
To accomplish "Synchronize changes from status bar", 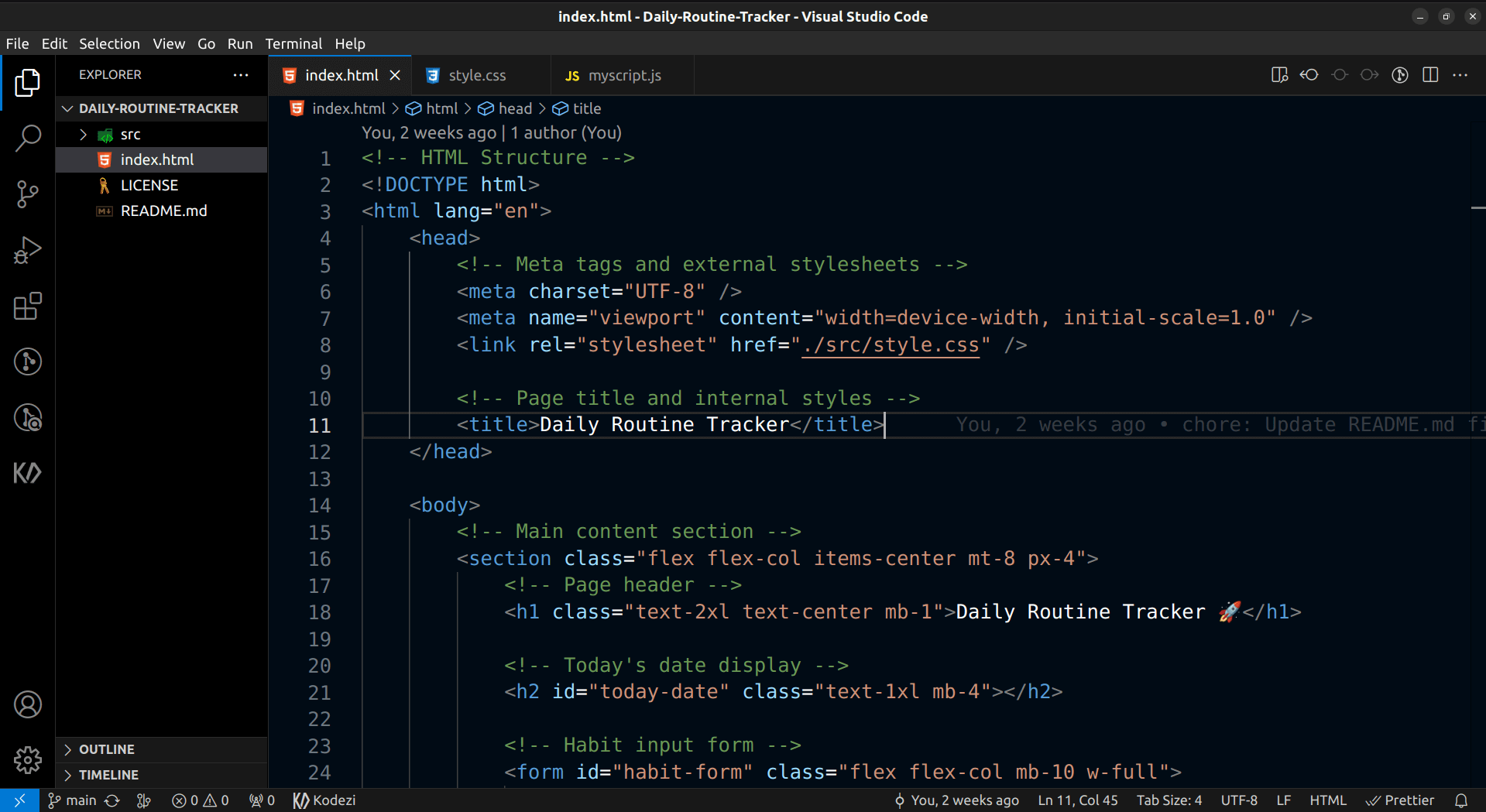I will pyautogui.click(x=113, y=800).
